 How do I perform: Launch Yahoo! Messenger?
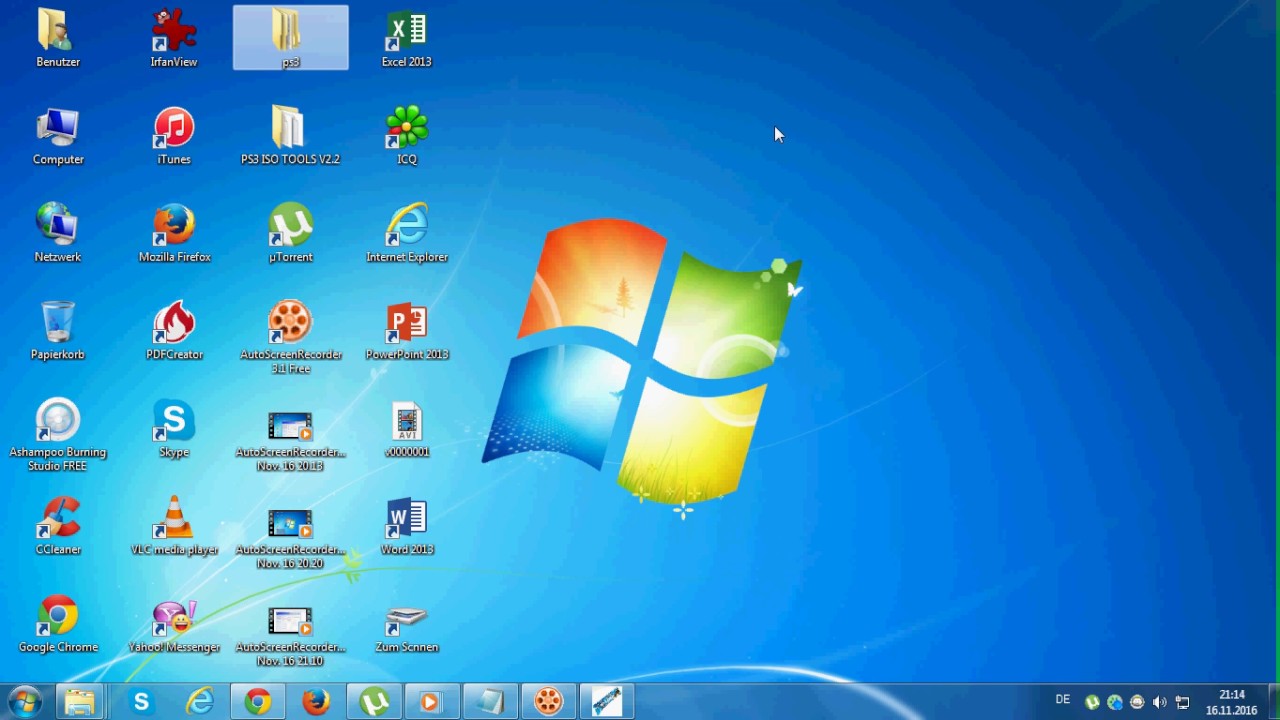(x=174, y=617)
